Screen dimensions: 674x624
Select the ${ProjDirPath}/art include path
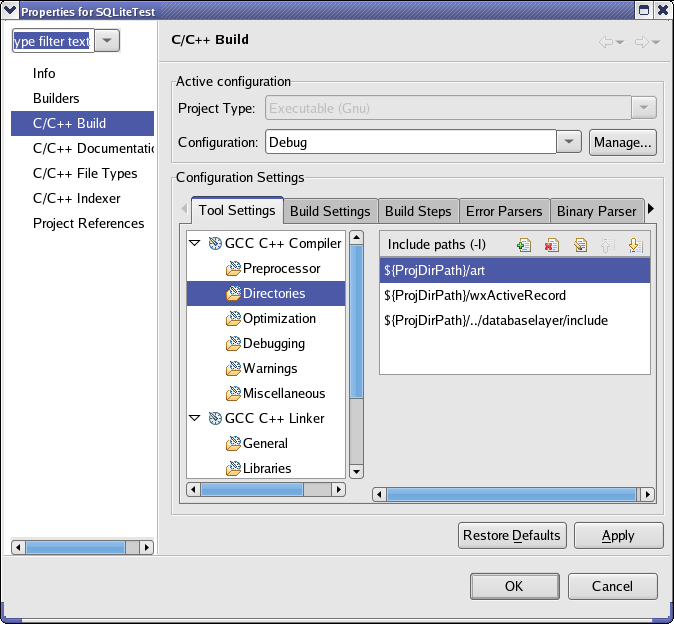[x=515, y=270]
